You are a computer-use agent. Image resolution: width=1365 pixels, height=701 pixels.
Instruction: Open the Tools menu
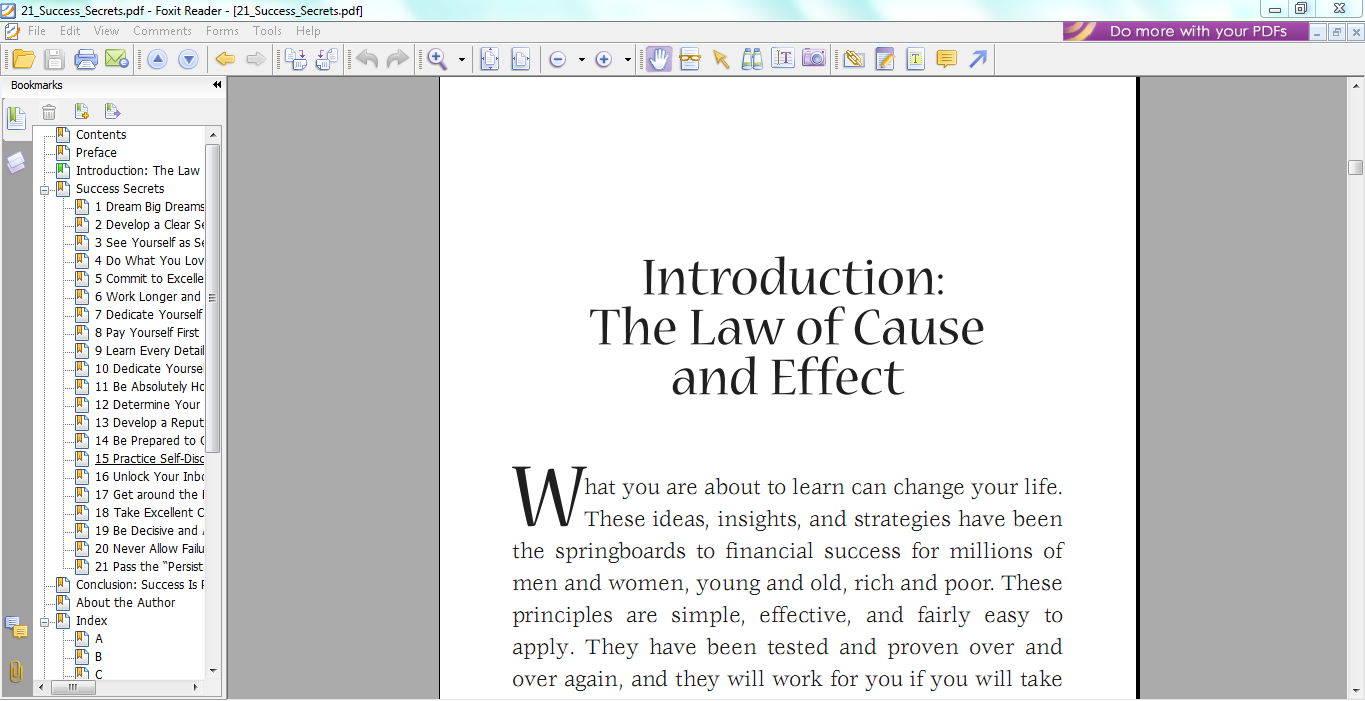coord(267,31)
